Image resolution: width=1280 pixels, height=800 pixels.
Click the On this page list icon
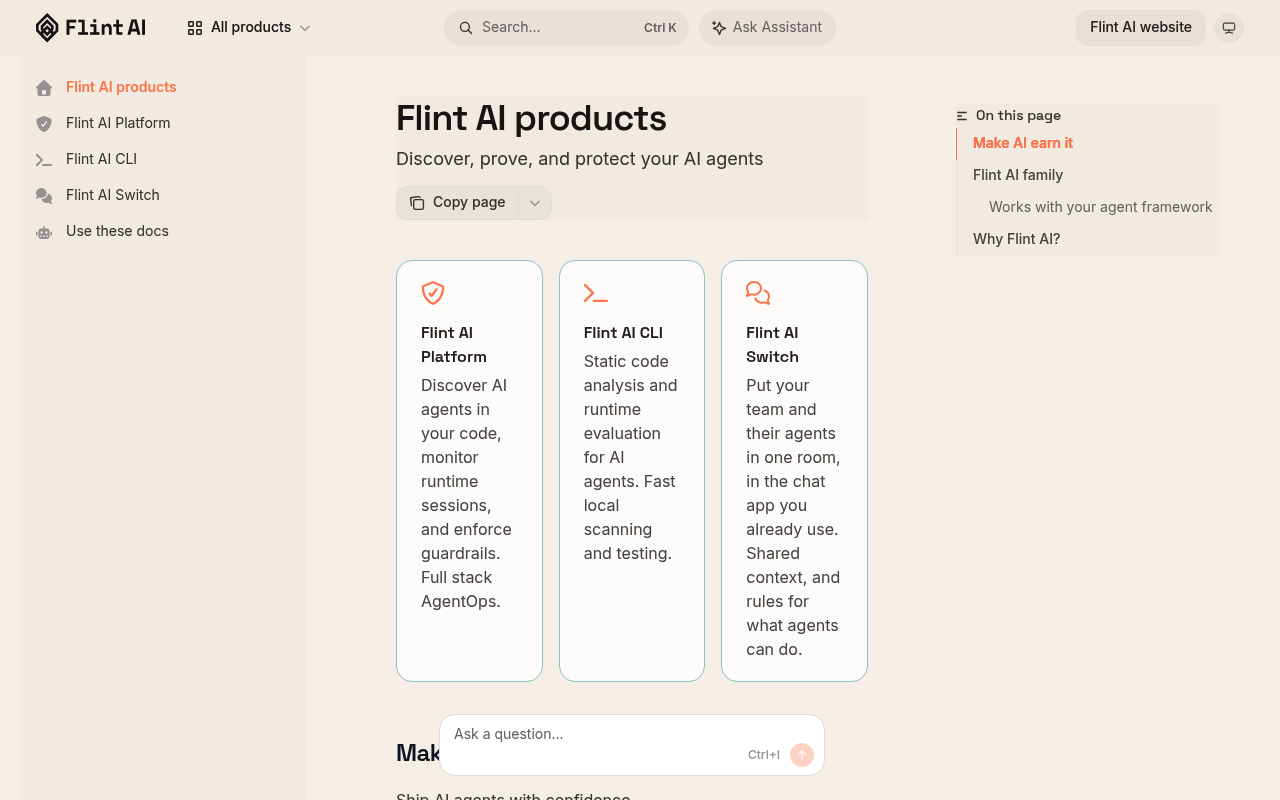962,116
